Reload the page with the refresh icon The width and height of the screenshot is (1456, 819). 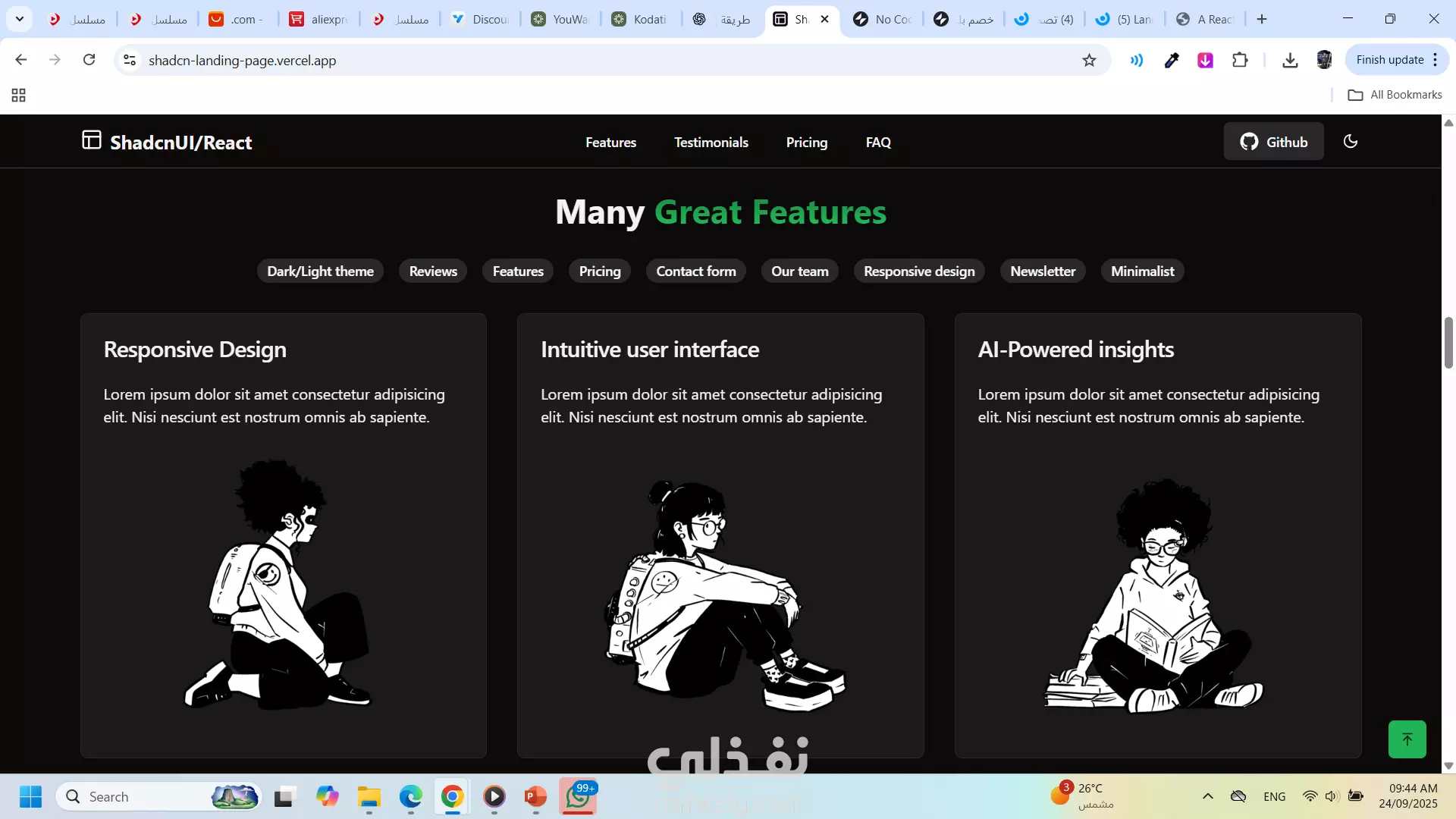click(89, 60)
